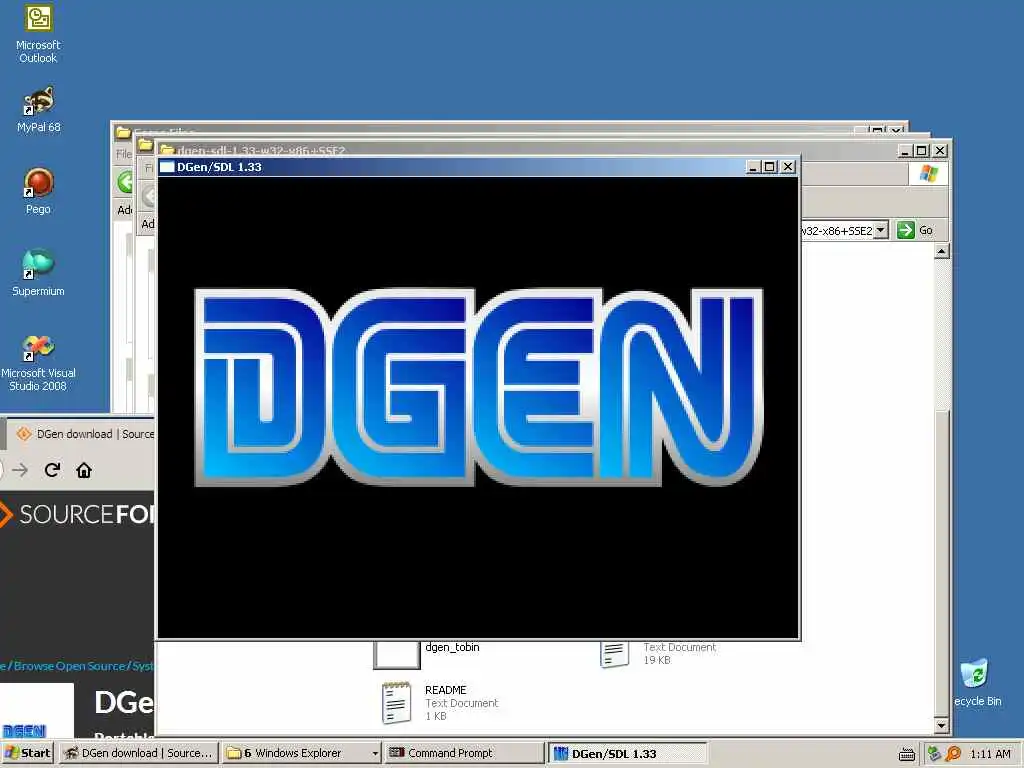The height and width of the screenshot is (768, 1024).
Task: Click the network tray icon
Action: tap(935, 754)
